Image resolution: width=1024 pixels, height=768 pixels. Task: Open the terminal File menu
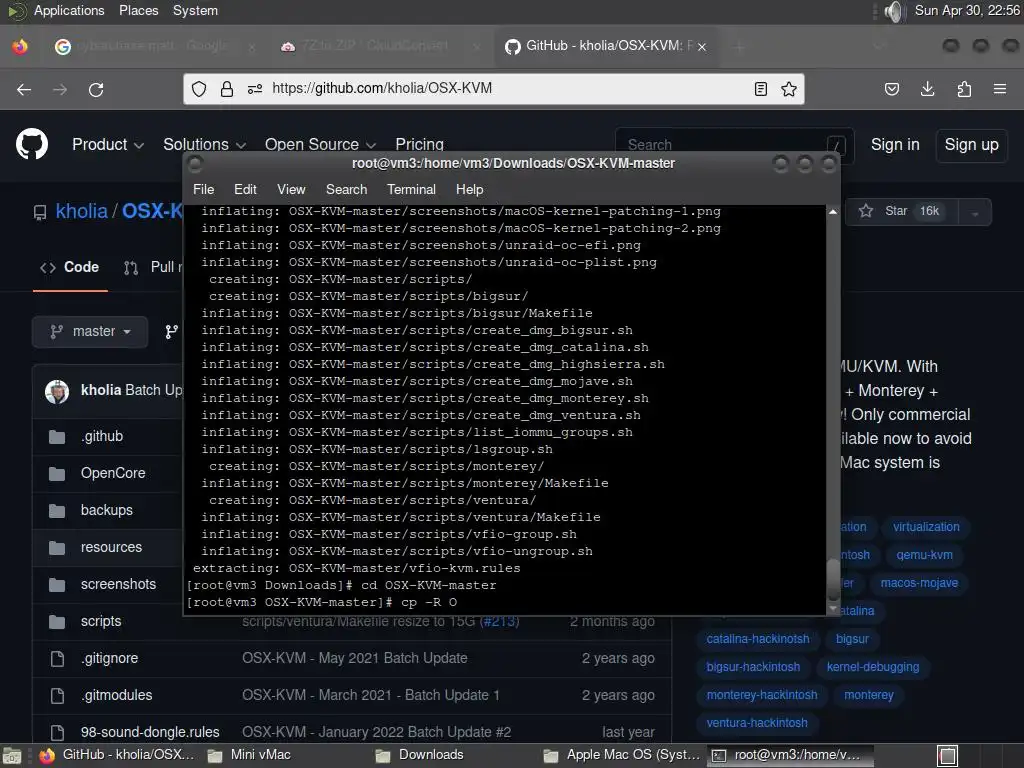click(x=203, y=189)
